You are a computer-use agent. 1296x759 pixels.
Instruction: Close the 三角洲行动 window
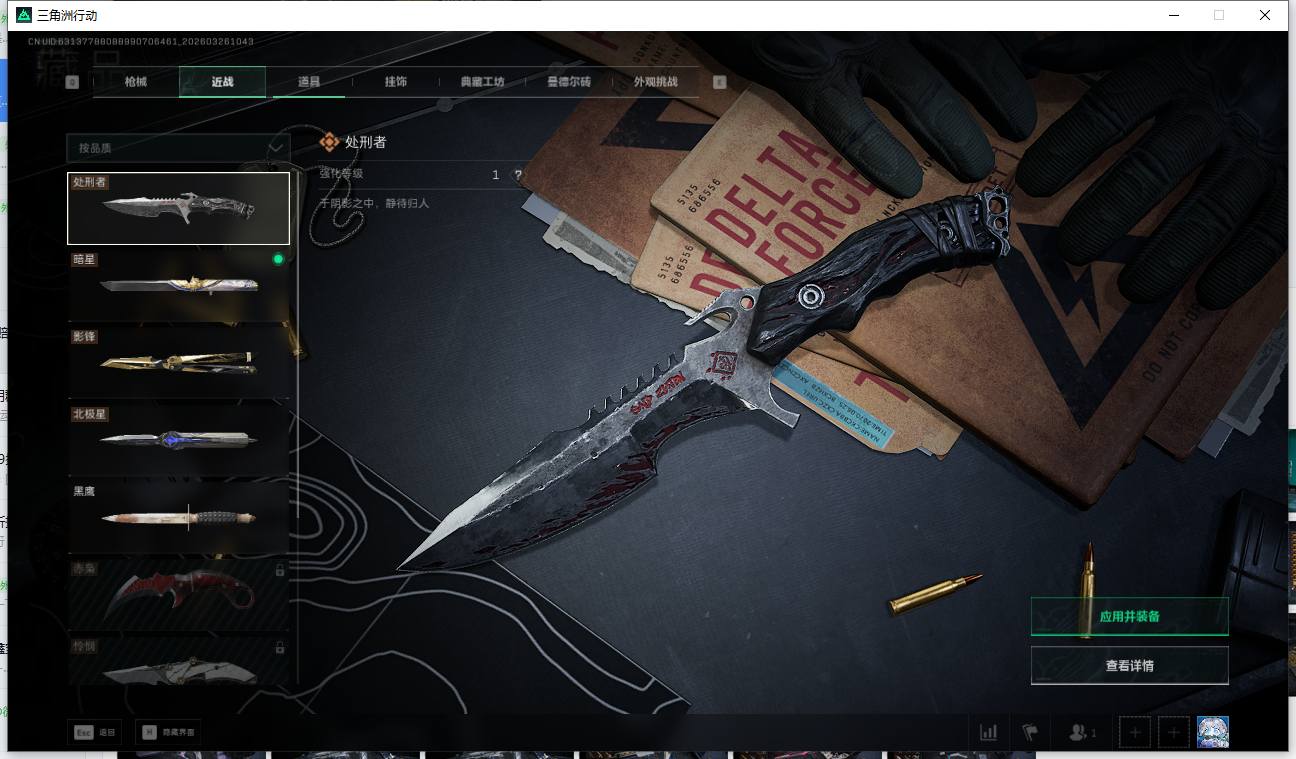(1265, 15)
